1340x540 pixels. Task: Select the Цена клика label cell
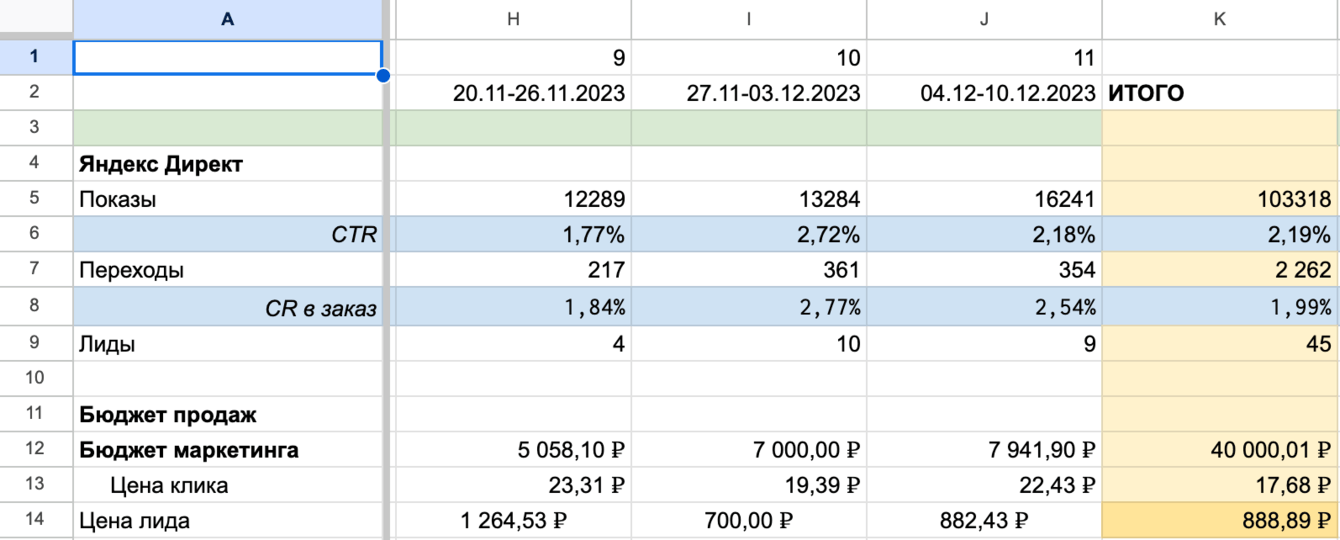[x=228, y=486]
